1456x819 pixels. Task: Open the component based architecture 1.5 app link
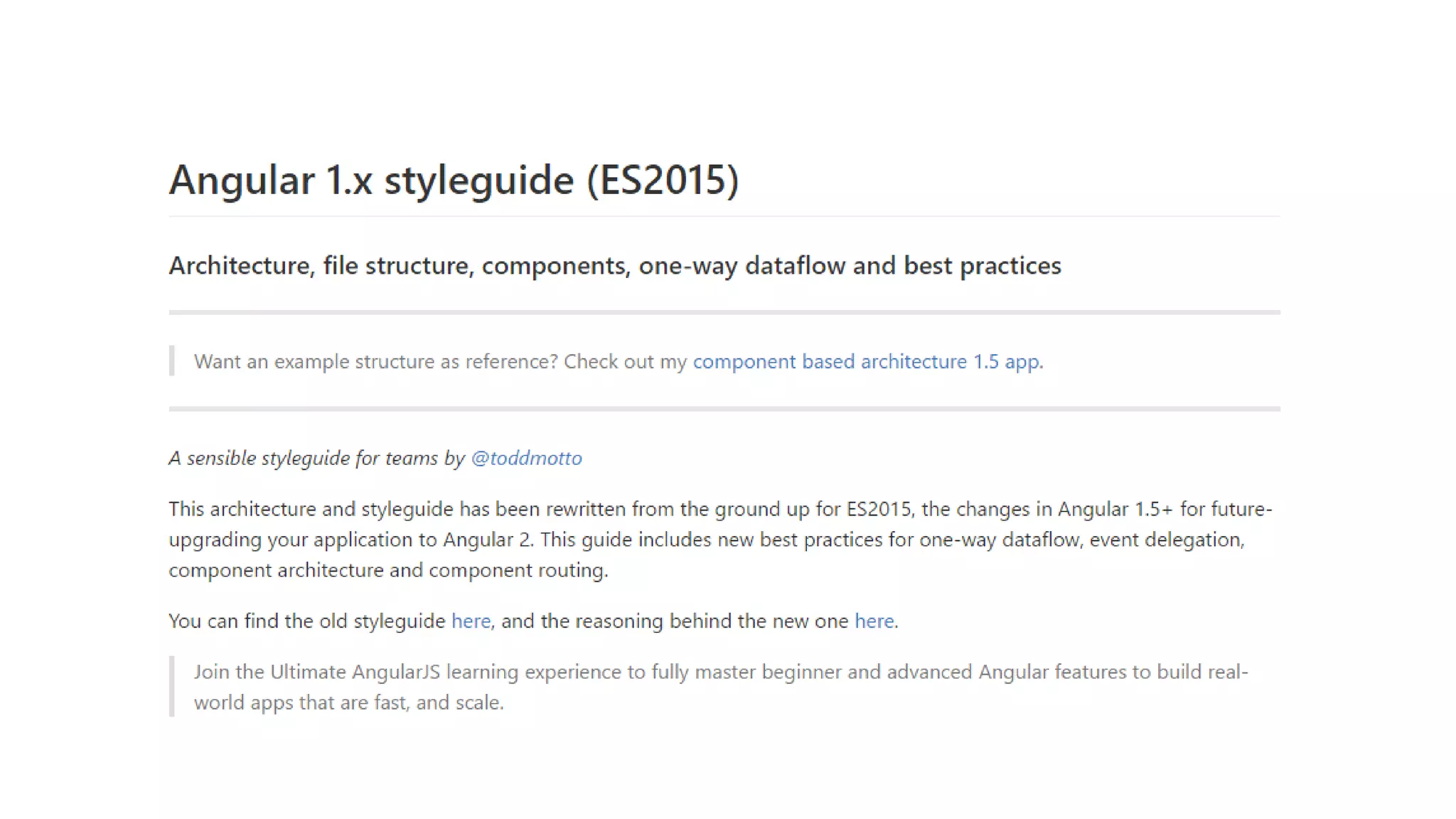pyautogui.click(x=866, y=362)
